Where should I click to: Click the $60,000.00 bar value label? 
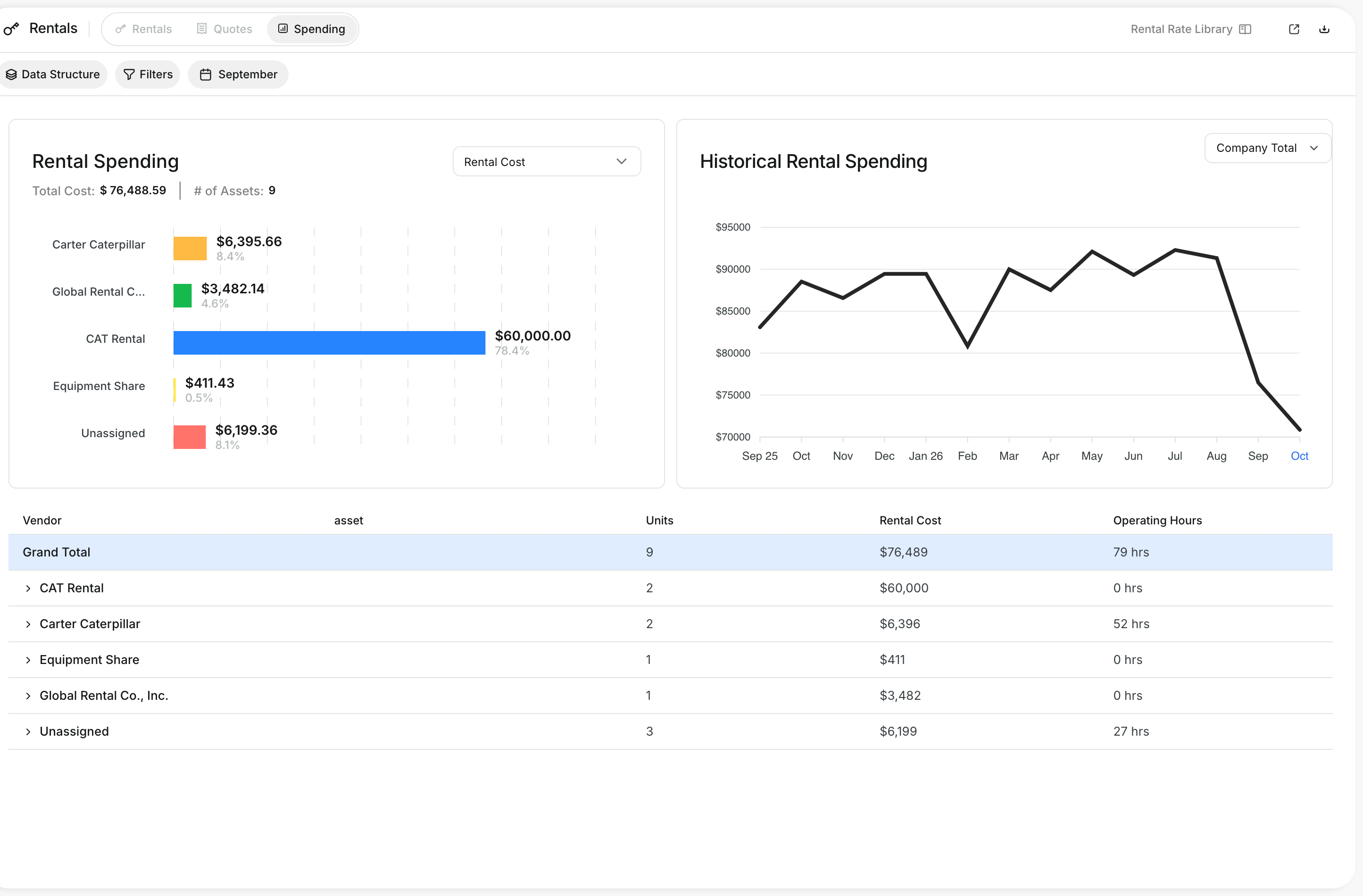(x=532, y=335)
